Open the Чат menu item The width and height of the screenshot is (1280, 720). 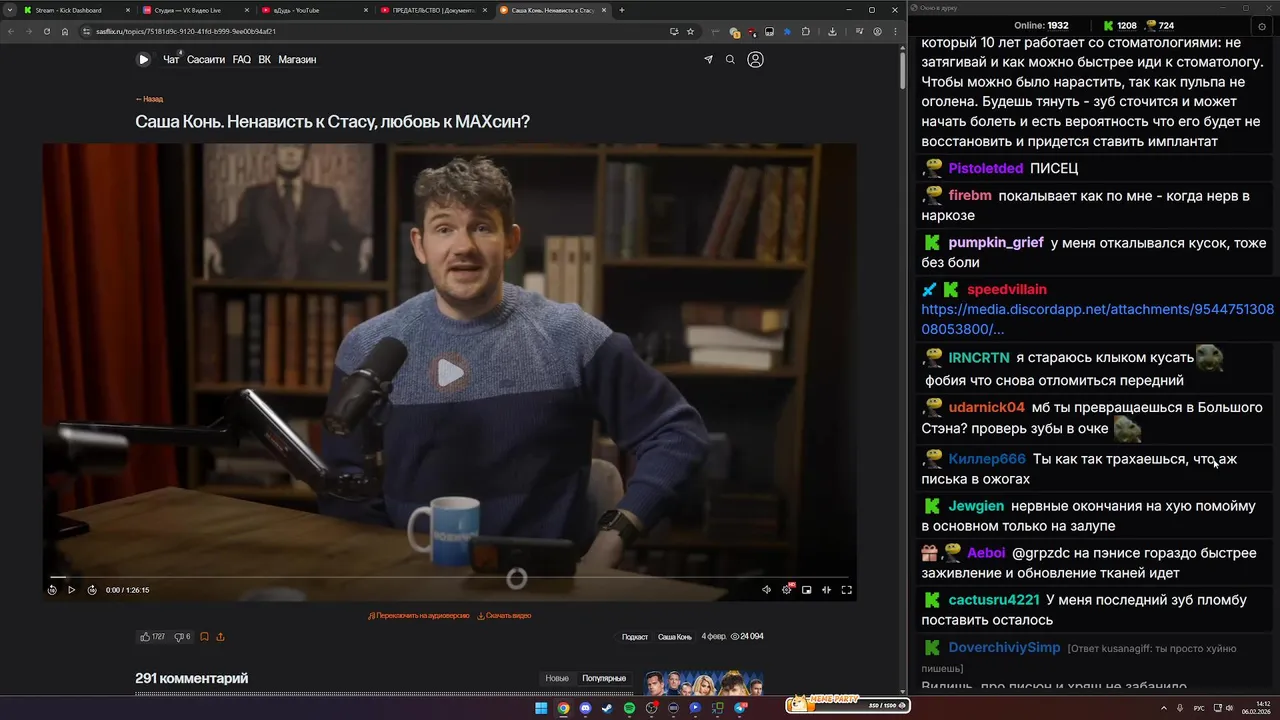(x=171, y=60)
